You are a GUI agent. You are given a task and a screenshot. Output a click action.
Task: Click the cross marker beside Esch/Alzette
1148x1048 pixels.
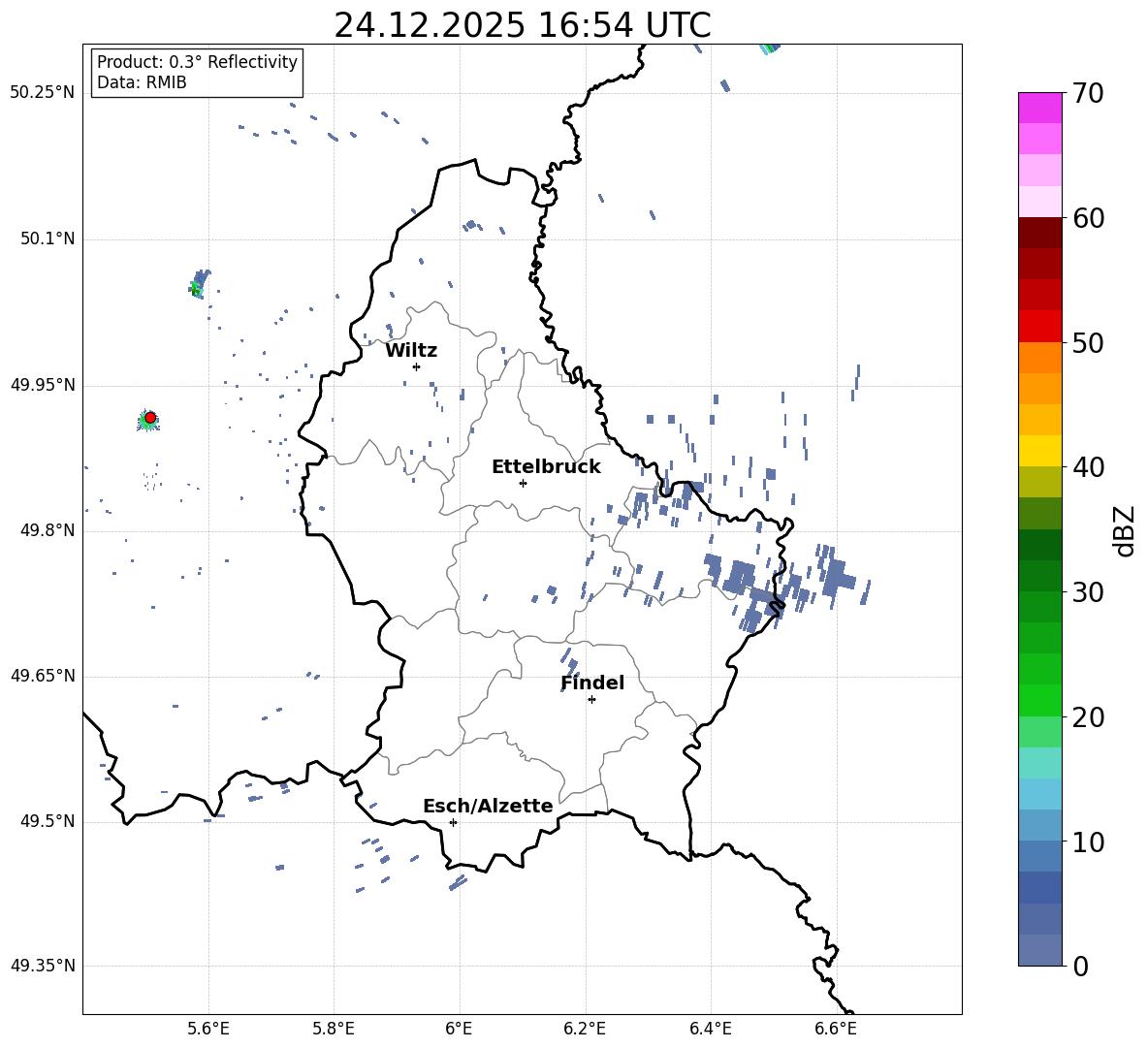click(x=453, y=822)
